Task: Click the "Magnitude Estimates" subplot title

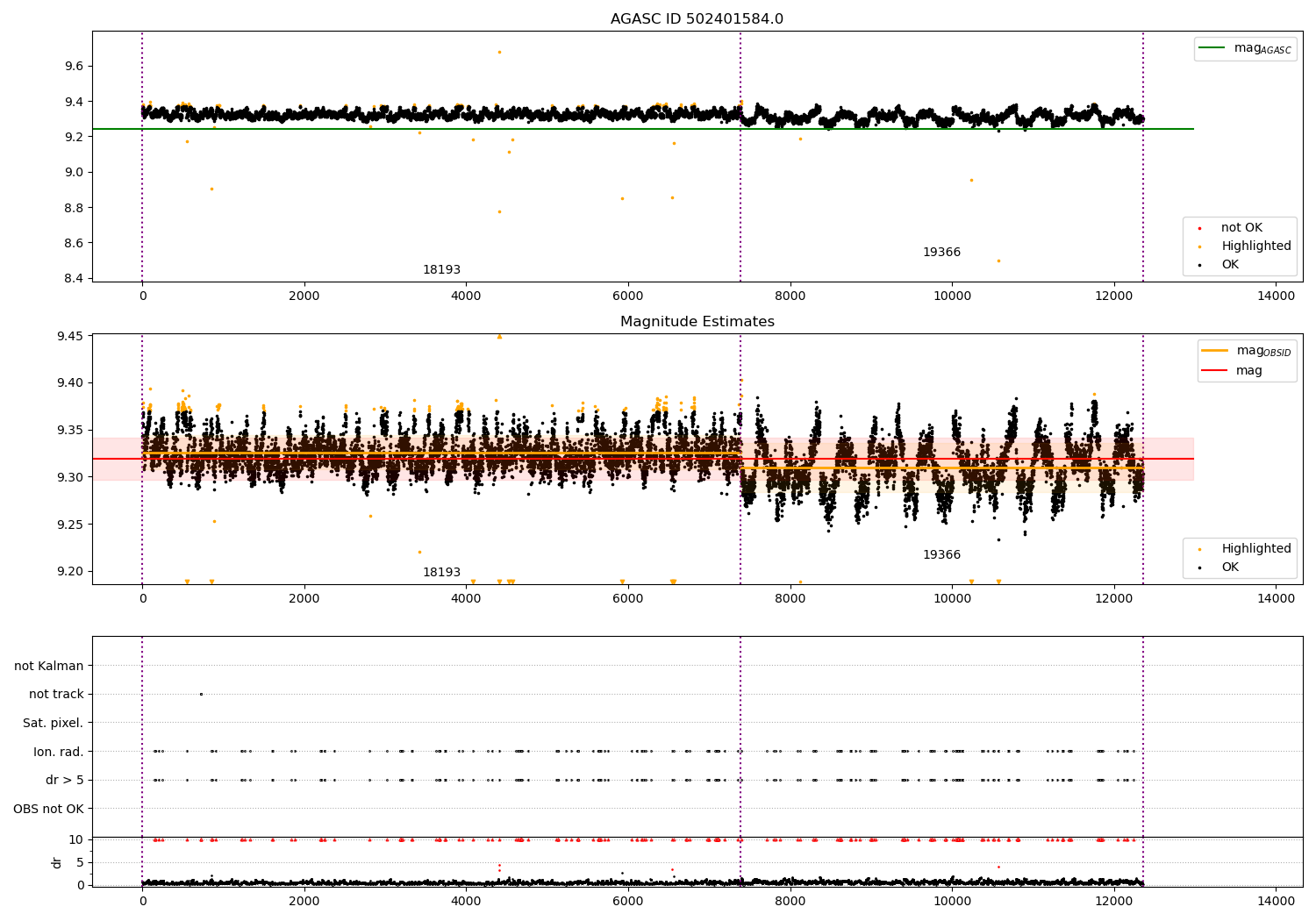Action: [697, 322]
